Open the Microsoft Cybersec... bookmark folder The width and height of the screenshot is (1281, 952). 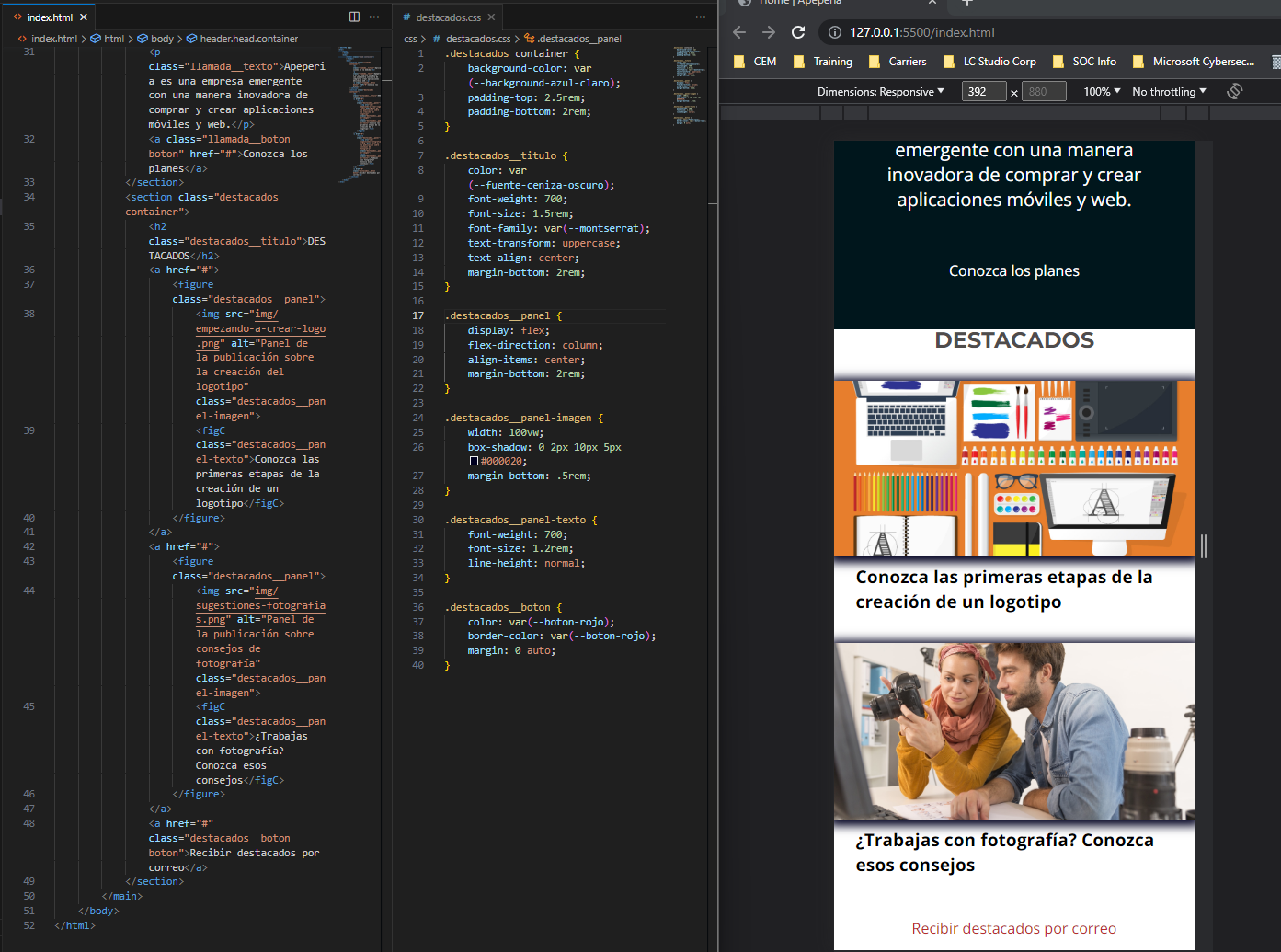pyautogui.click(x=1194, y=62)
